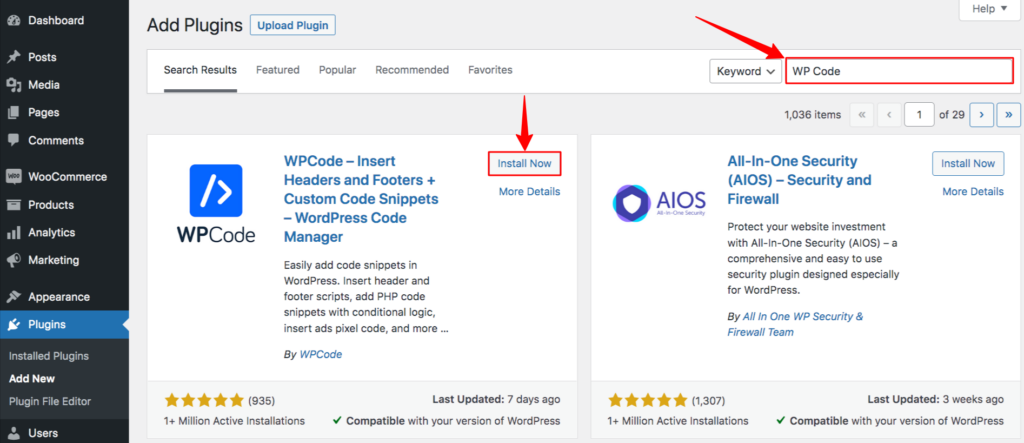
Task: Click 'Last Updated: 7 days ago'
Action: tap(496, 399)
